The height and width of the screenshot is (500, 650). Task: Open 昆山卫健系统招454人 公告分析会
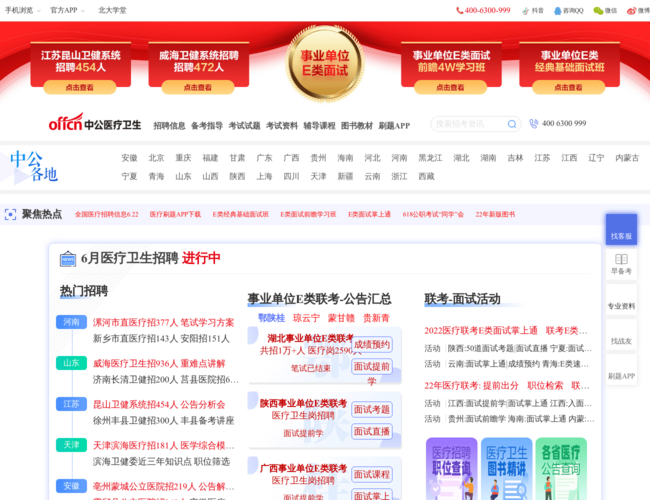pos(159,405)
